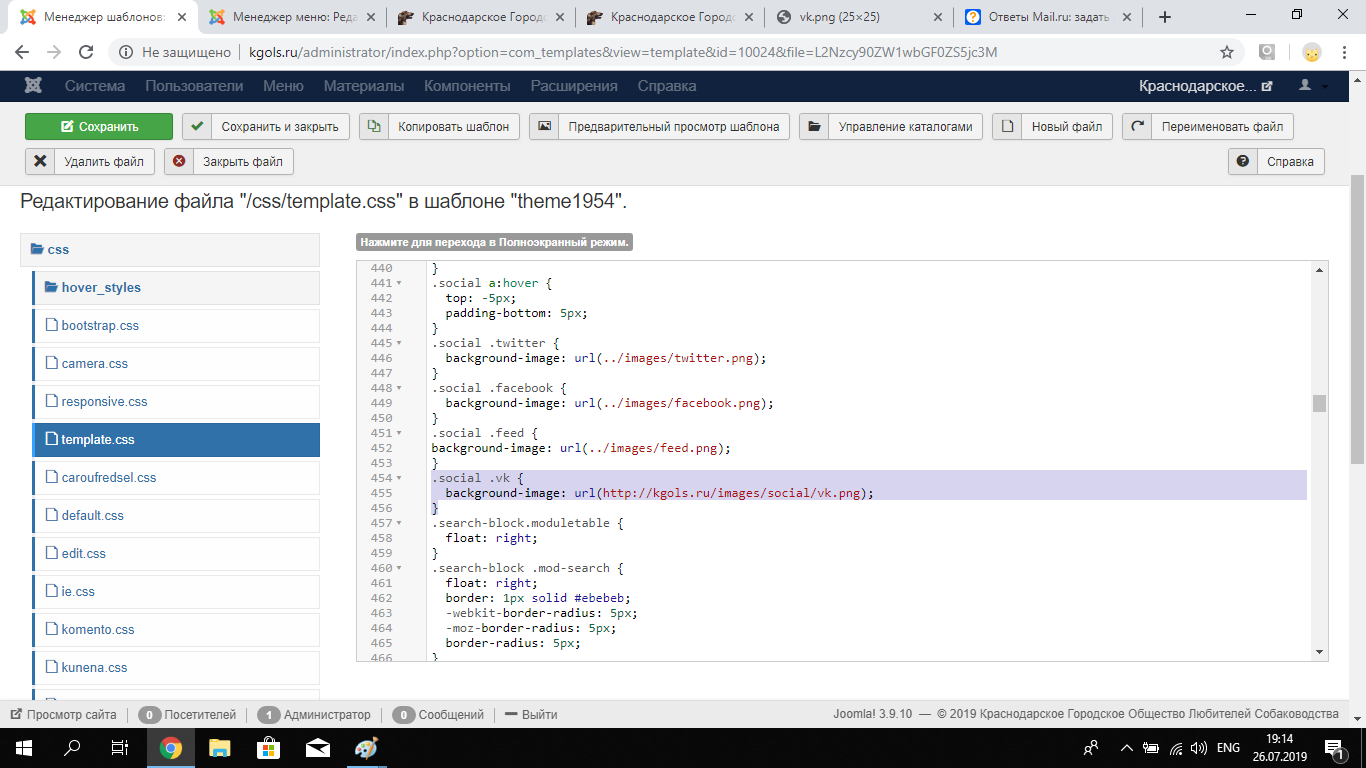Click the Справка toolbar button

click(x=1276, y=161)
